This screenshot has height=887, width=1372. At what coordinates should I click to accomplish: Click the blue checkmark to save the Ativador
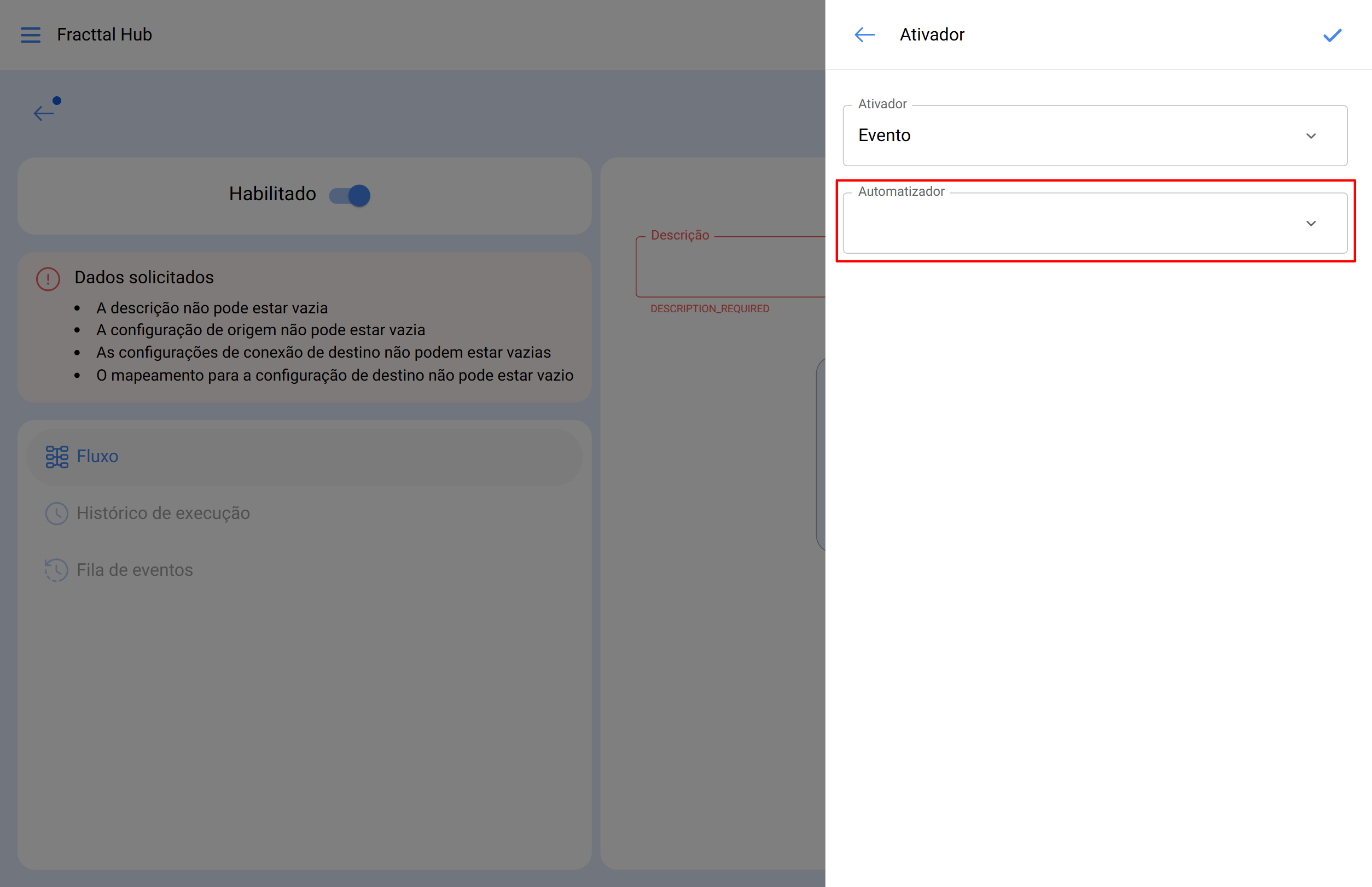tap(1332, 35)
